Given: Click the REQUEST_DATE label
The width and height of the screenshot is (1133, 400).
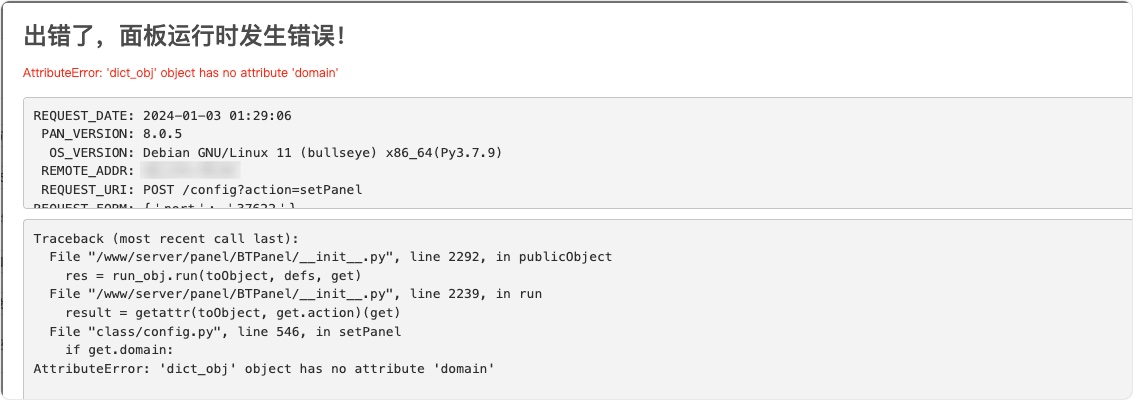Looking at the screenshot, I should tap(85, 116).
